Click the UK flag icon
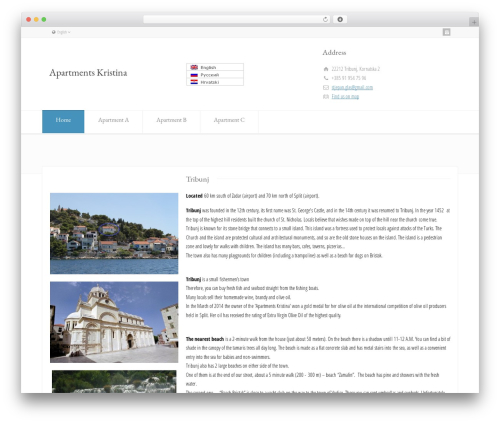 pyautogui.click(x=194, y=67)
